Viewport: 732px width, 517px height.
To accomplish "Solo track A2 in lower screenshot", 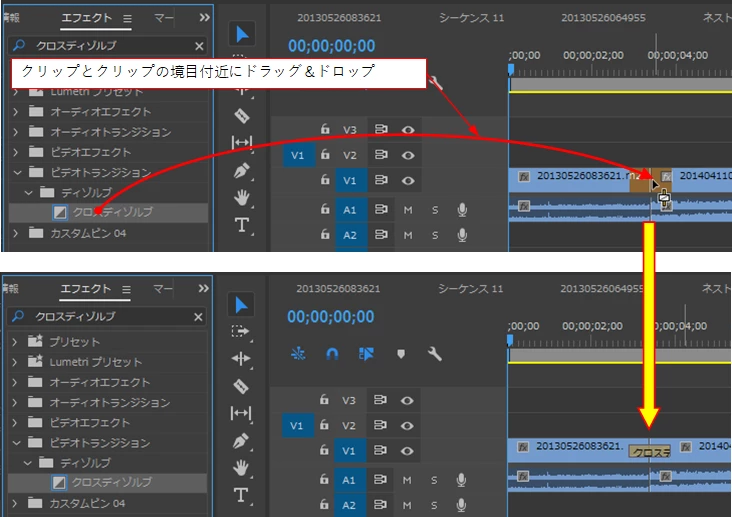I will pos(434,505).
